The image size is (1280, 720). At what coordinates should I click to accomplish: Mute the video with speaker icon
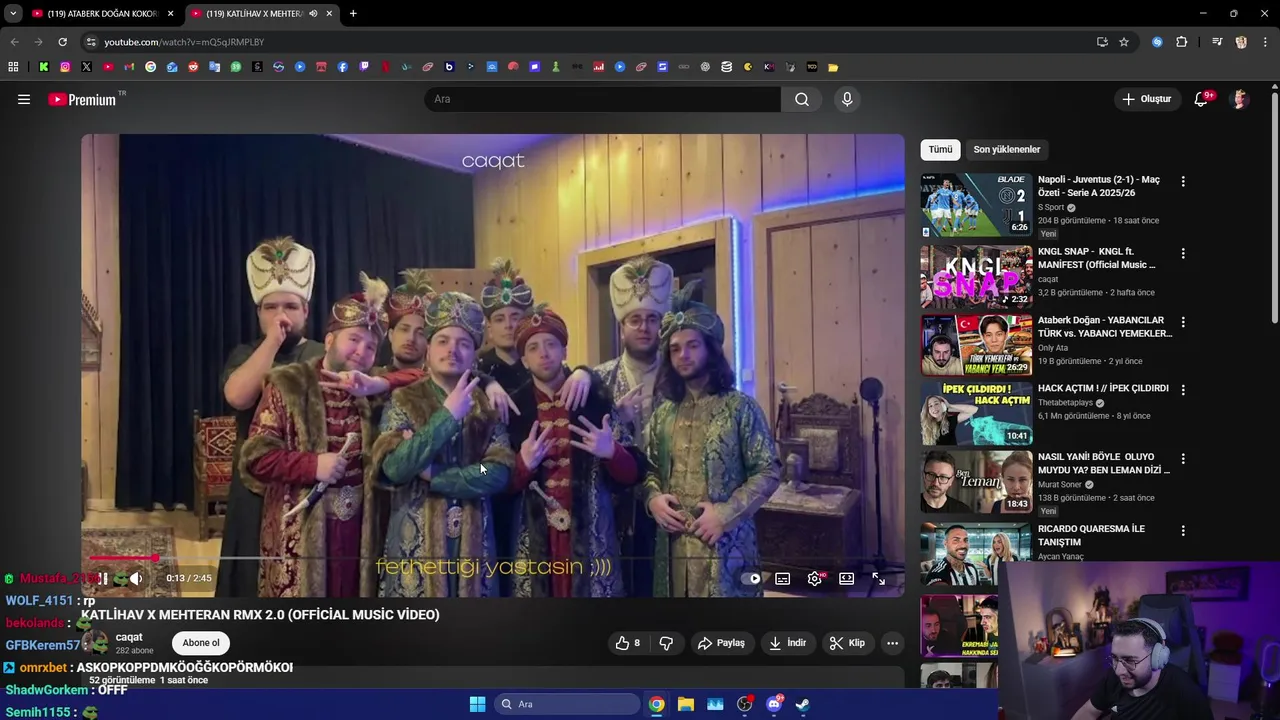tap(136, 578)
